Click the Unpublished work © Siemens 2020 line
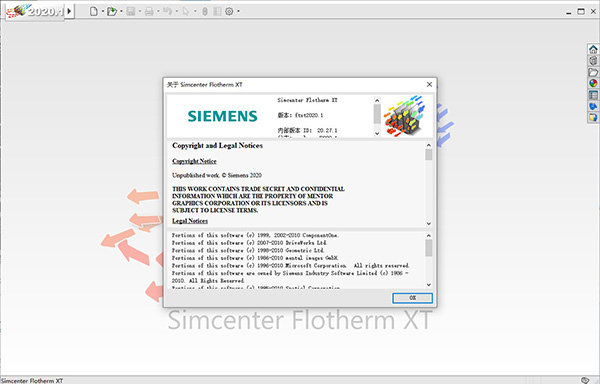Screen dimensions: 600x384 click(x=217, y=175)
